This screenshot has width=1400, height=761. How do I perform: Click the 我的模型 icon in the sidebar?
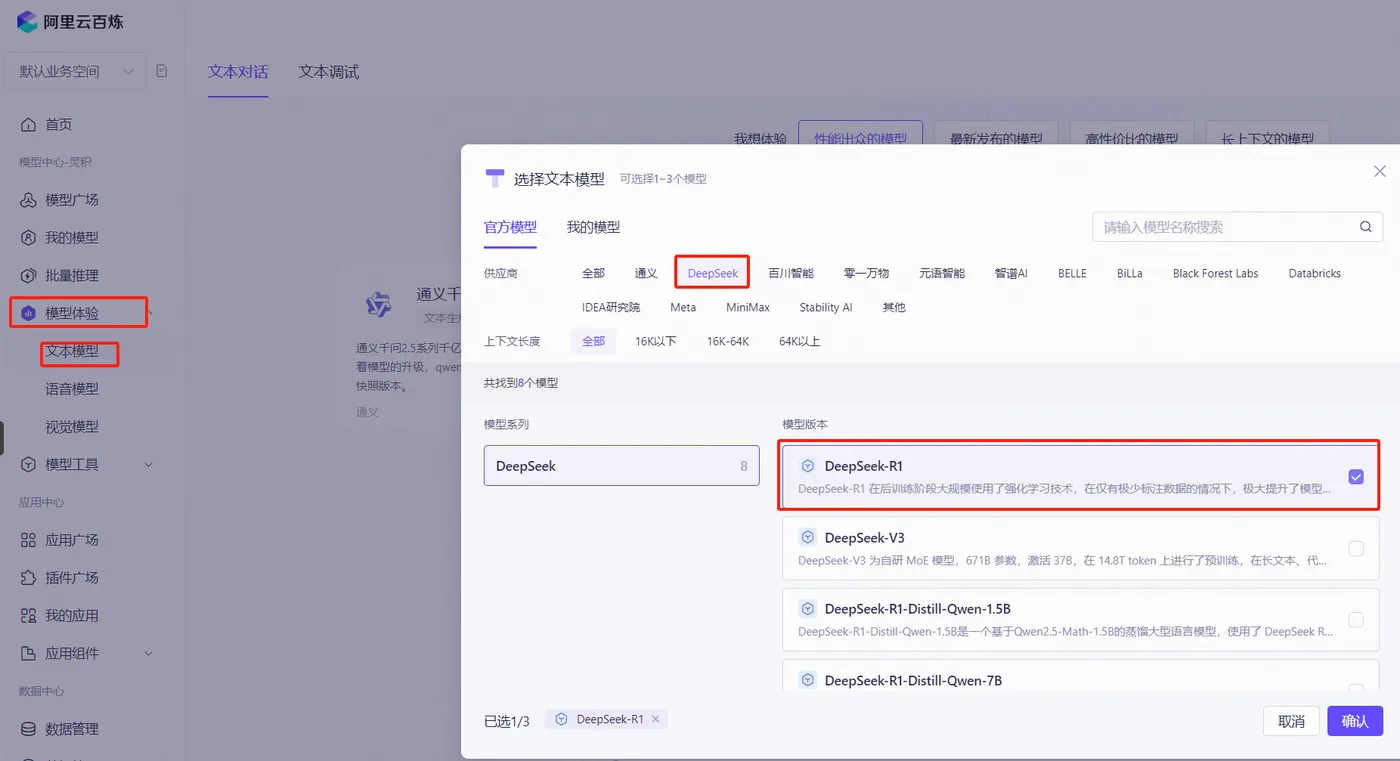click(28, 238)
